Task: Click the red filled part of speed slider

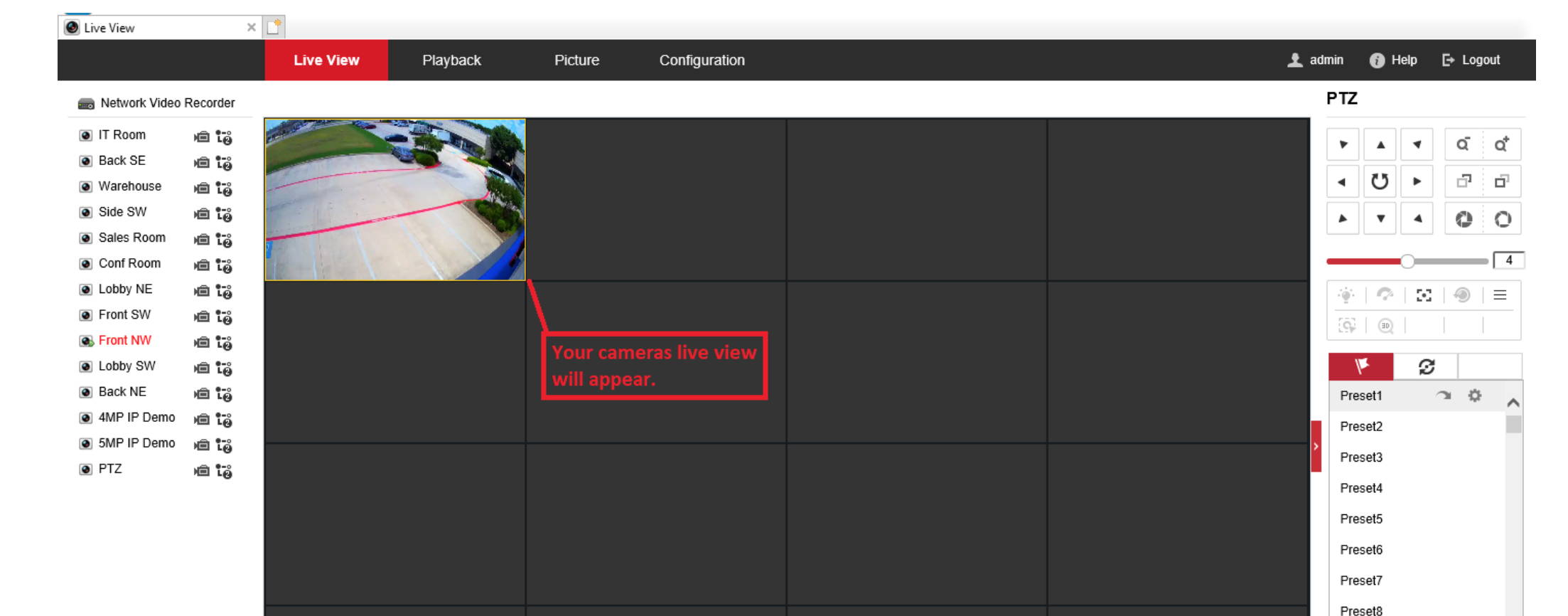Action: (x=1363, y=261)
